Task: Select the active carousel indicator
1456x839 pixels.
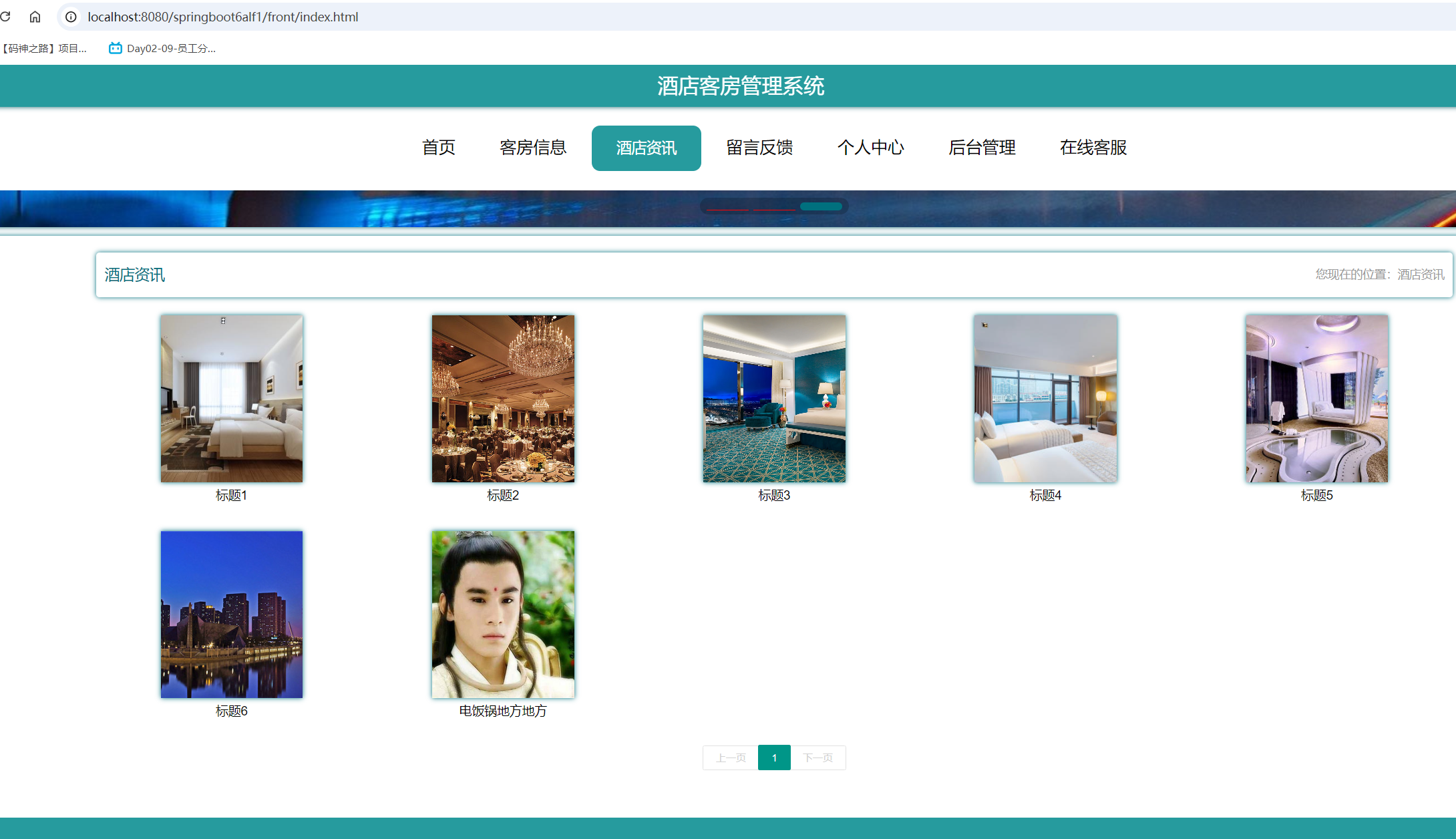Action: 820,206
